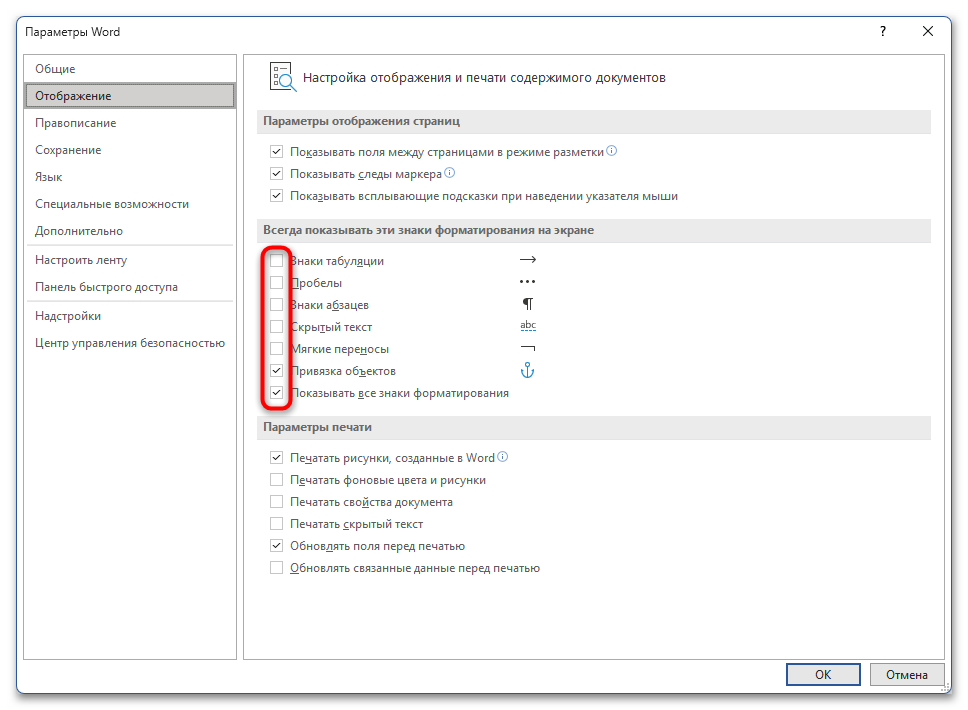This screenshot has width=968, height=710.
Task: Click the "Отмена" button
Action: point(907,675)
